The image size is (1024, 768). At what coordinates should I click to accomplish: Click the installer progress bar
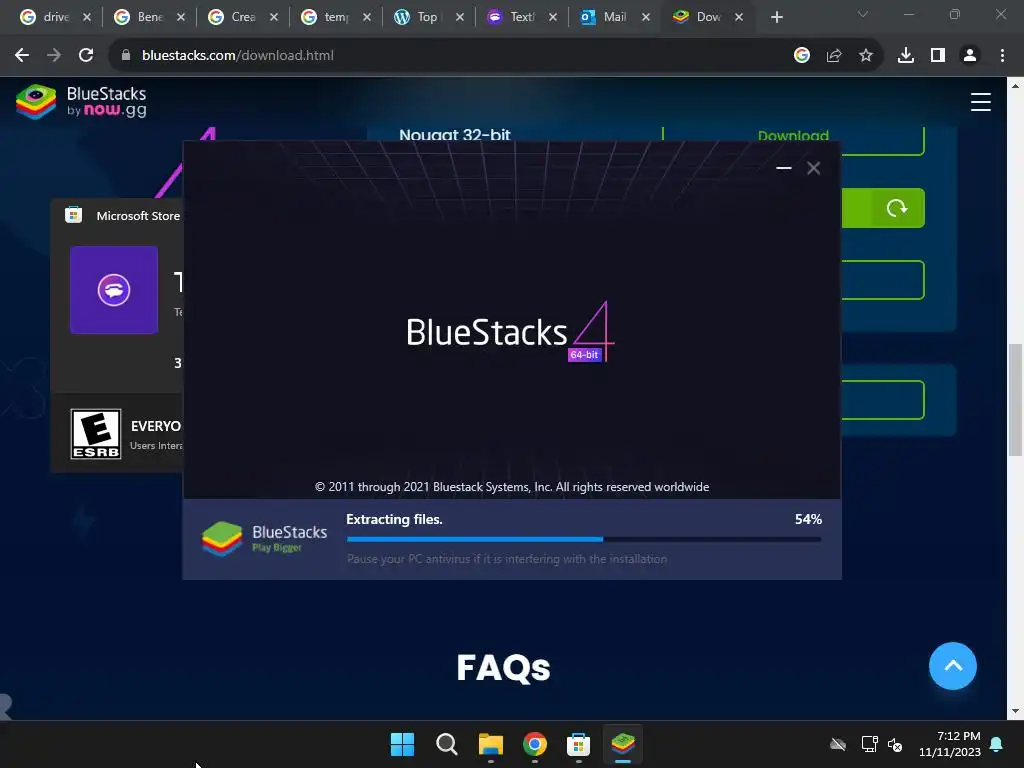click(x=584, y=539)
